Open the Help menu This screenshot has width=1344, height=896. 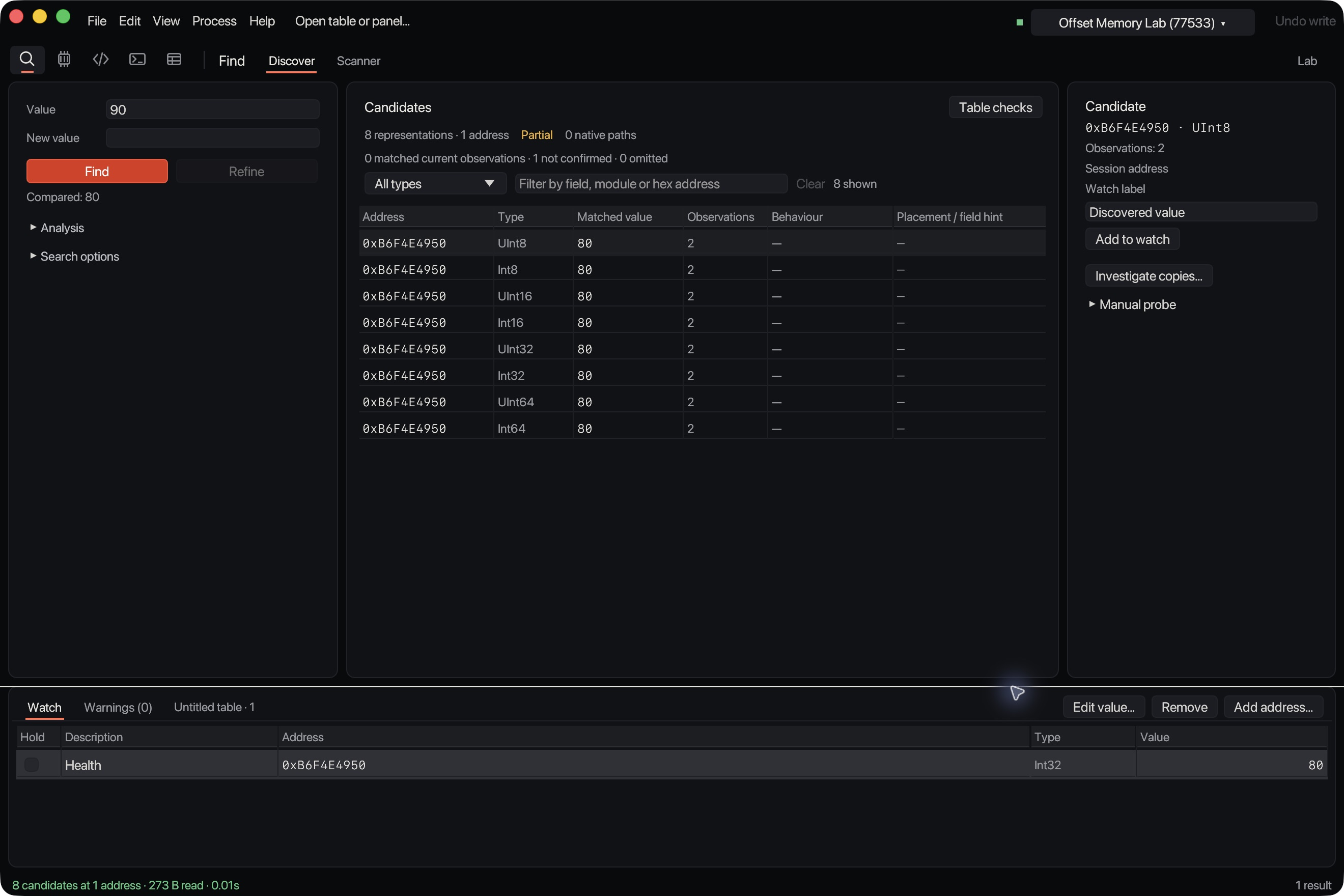262,21
